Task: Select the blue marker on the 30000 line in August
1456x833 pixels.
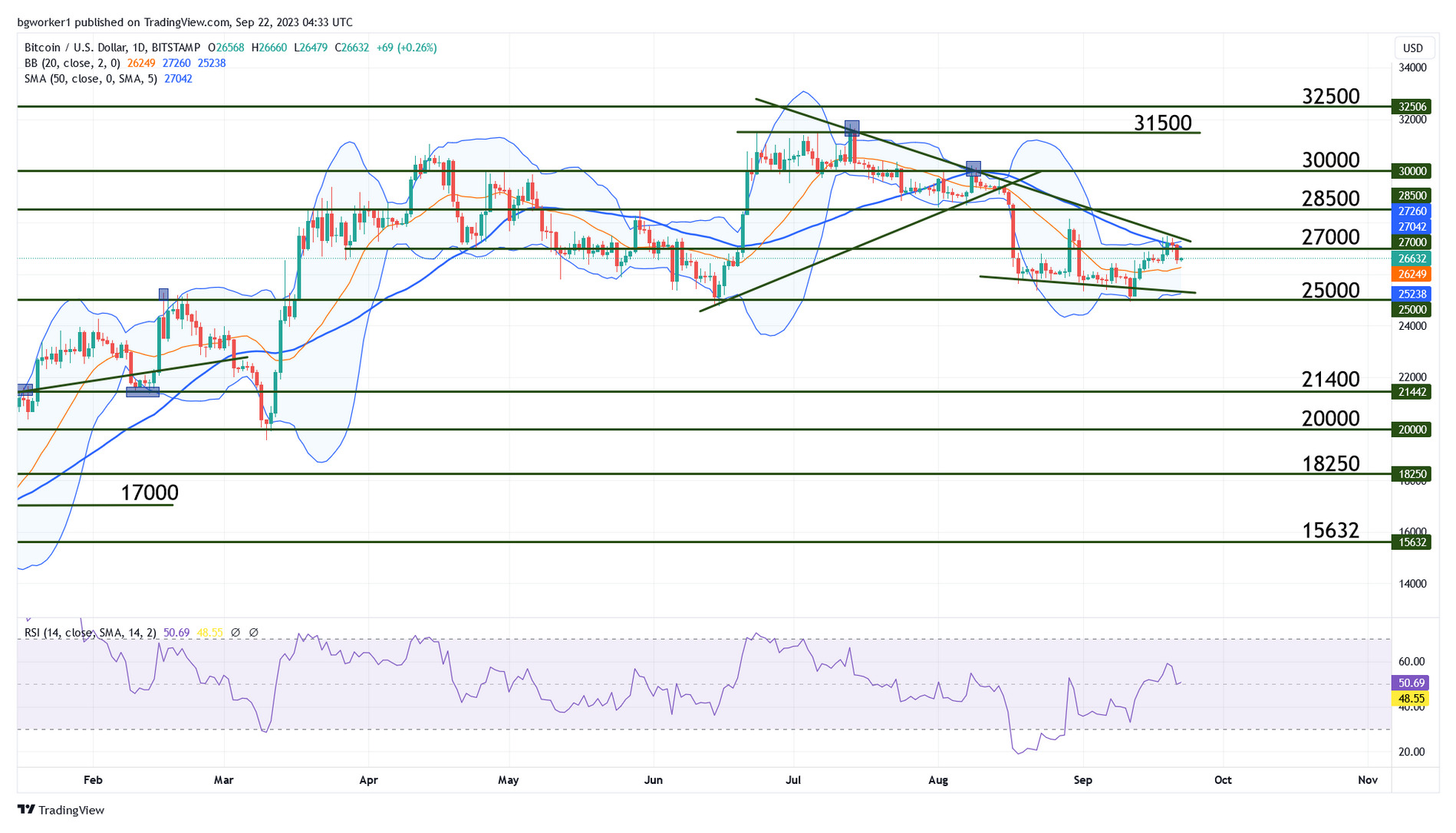Action: click(973, 168)
